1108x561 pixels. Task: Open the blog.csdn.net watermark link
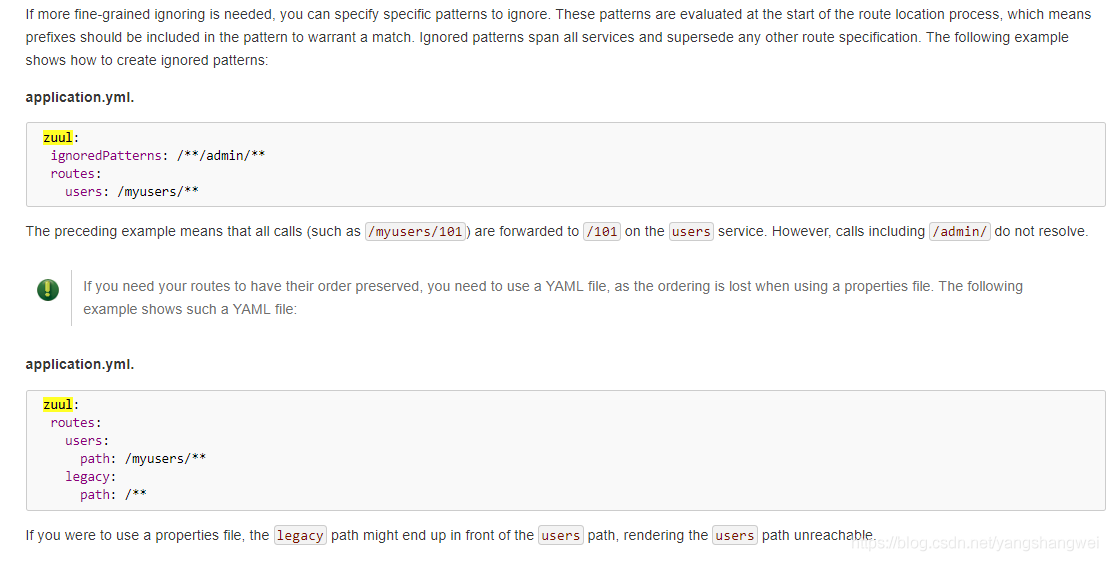(973, 542)
